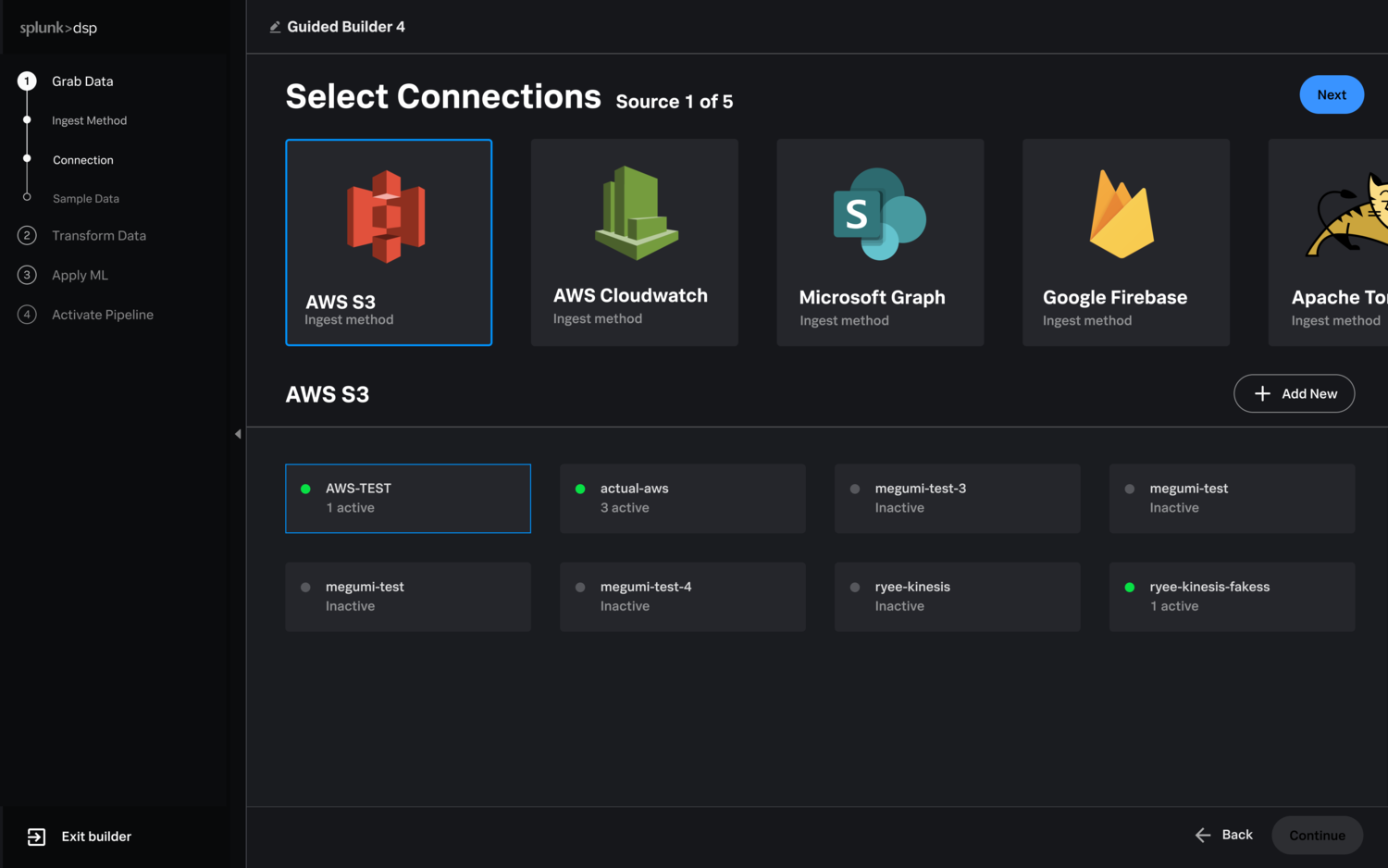Choose the Apache Tomcat ingest method card

(1329, 242)
